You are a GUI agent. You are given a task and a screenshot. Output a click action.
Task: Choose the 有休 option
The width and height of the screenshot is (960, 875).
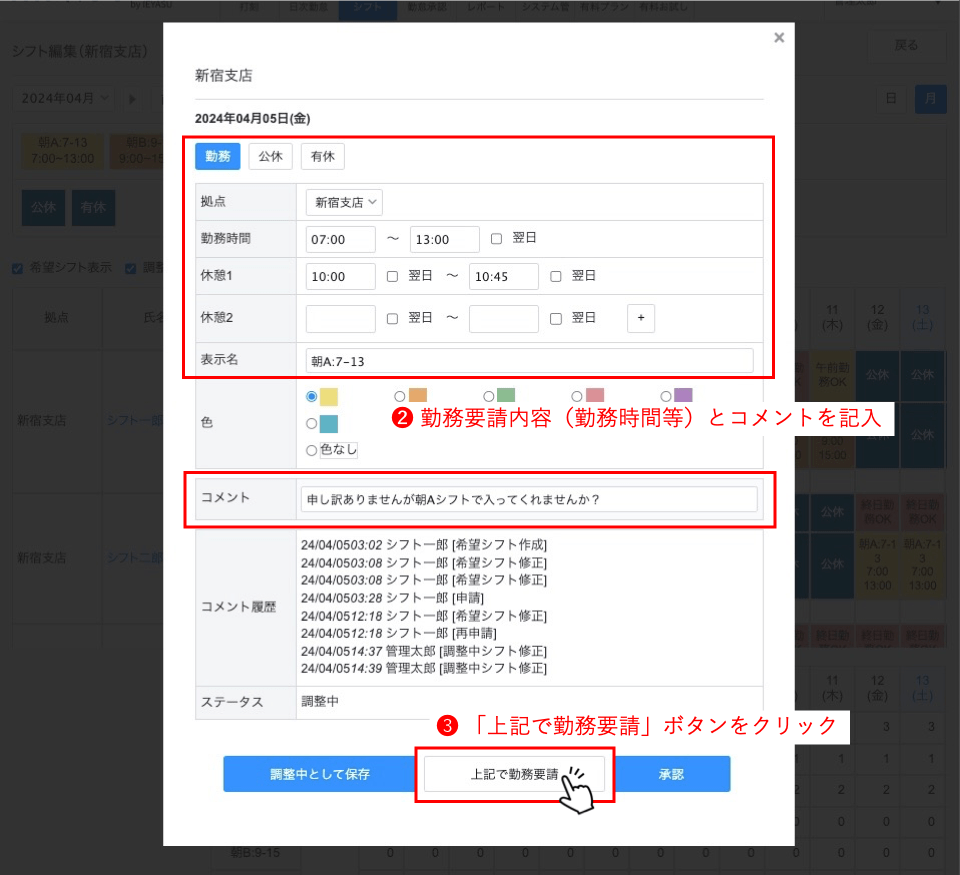tap(322, 156)
